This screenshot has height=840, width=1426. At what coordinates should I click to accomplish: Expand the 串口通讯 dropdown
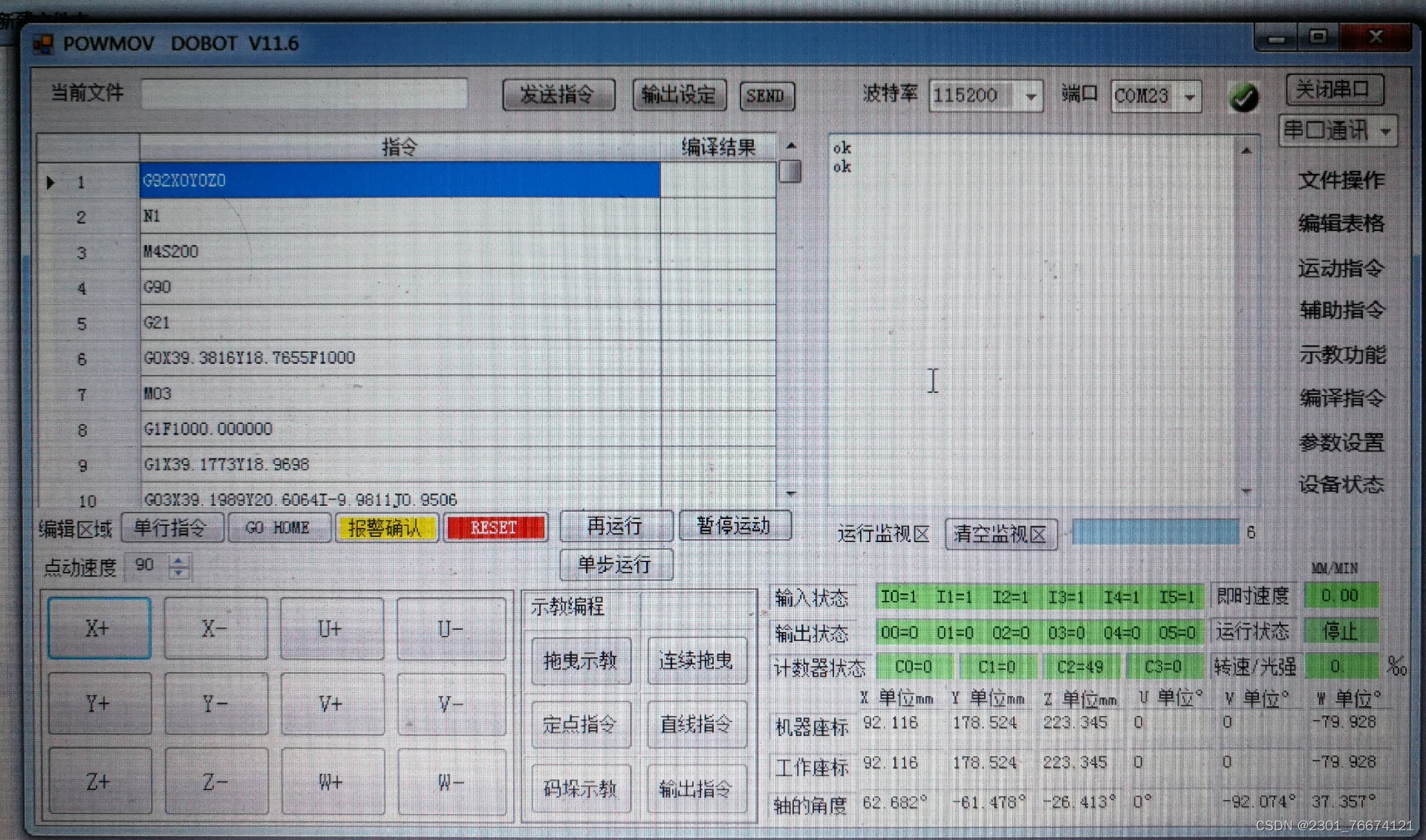1338,131
